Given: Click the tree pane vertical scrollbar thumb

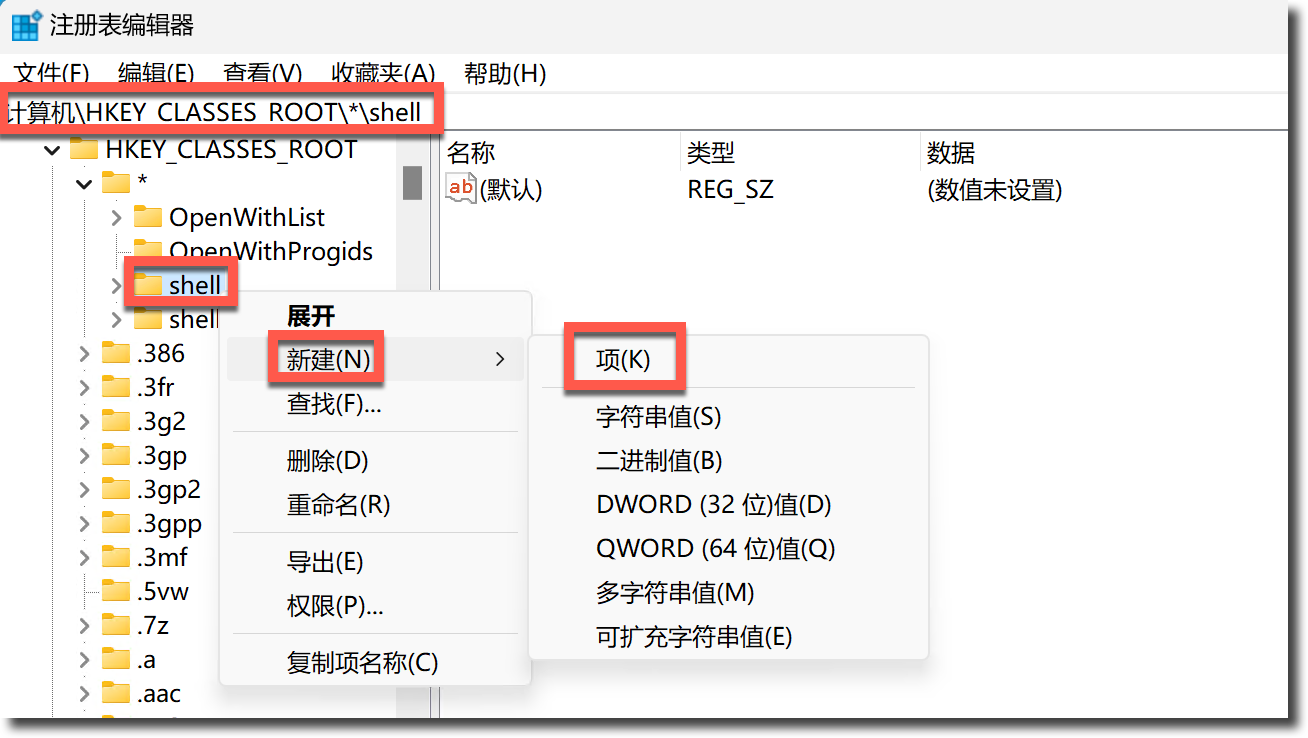Looking at the screenshot, I should tap(412, 183).
